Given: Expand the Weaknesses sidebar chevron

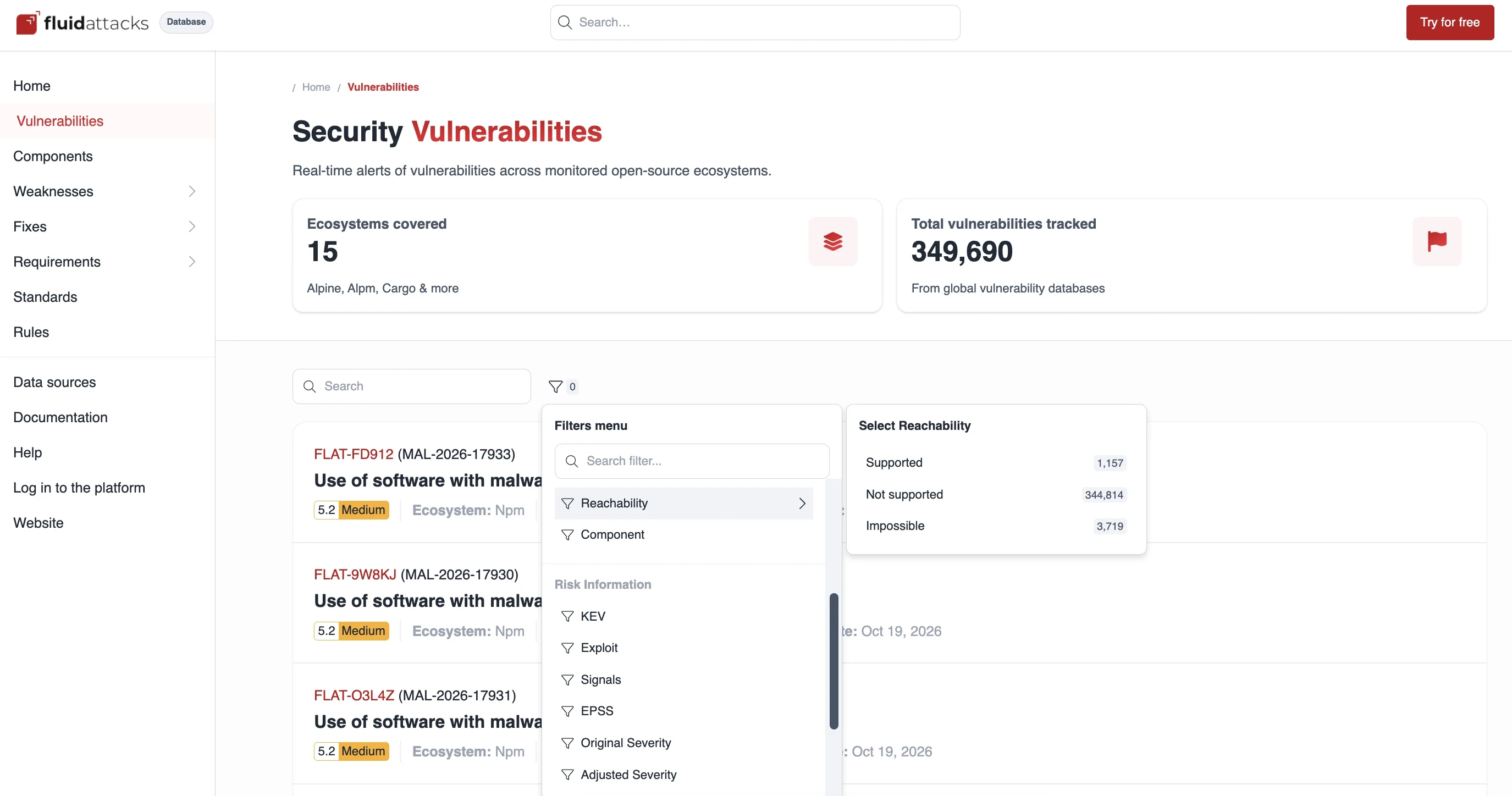Looking at the screenshot, I should click(x=192, y=191).
